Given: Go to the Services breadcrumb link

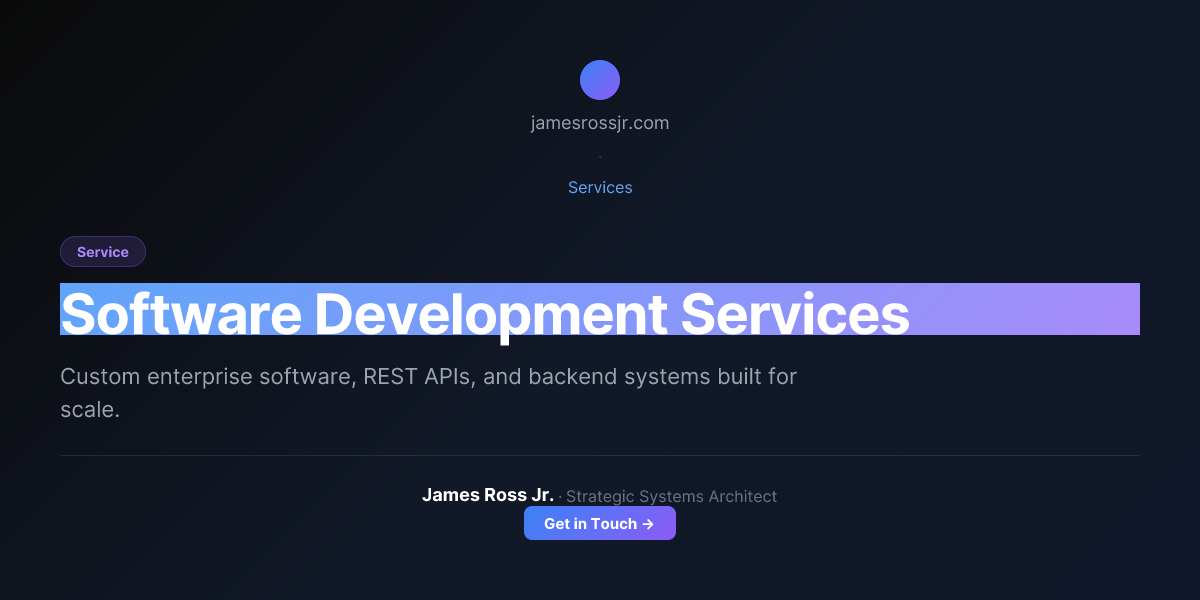Looking at the screenshot, I should click(x=600, y=187).
